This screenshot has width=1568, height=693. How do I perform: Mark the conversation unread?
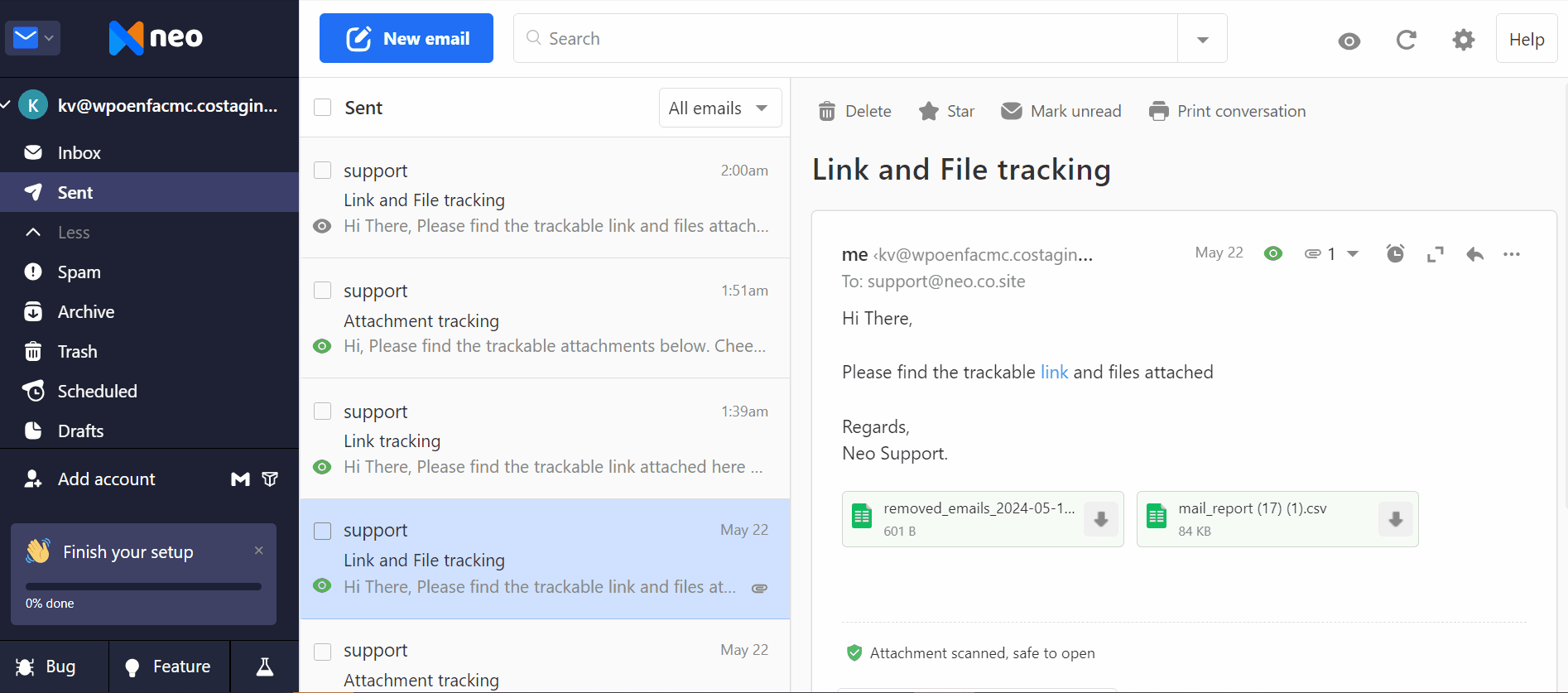1061,111
